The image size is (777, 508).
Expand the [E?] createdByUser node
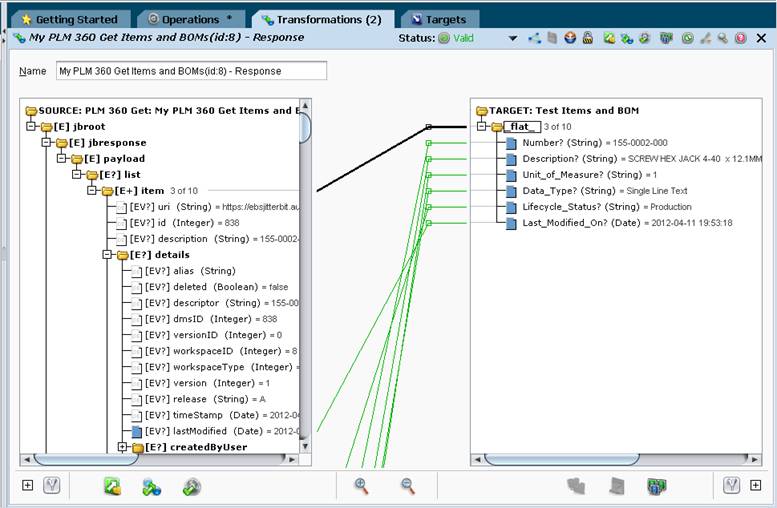click(122, 447)
